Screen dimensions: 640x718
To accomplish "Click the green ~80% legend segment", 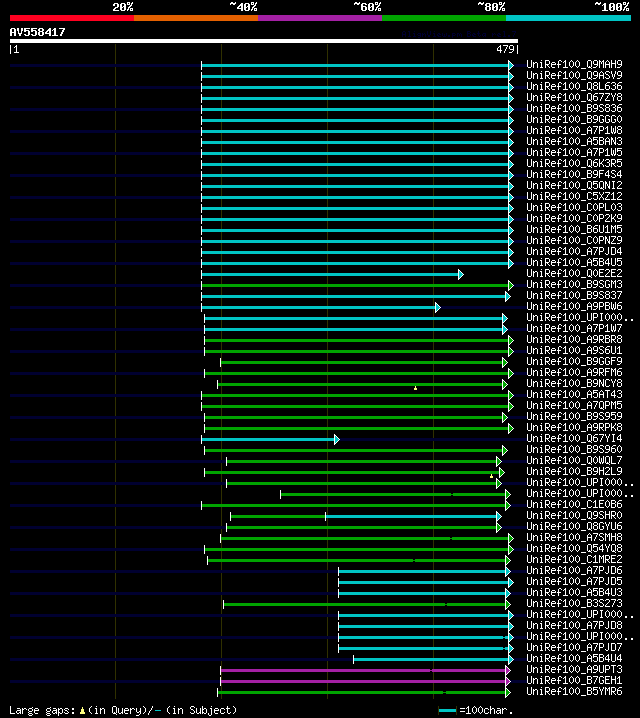I will (444, 18).
